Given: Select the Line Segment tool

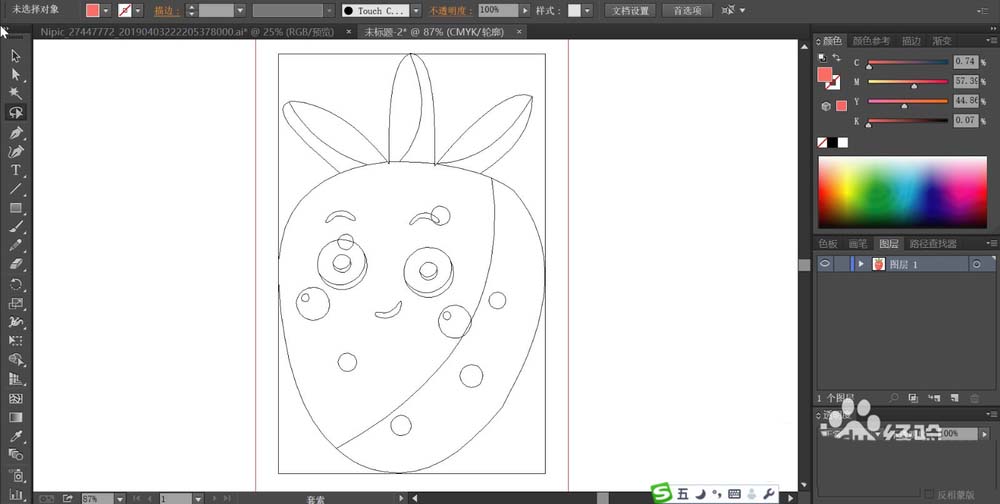Looking at the screenshot, I should [x=16, y=189].
